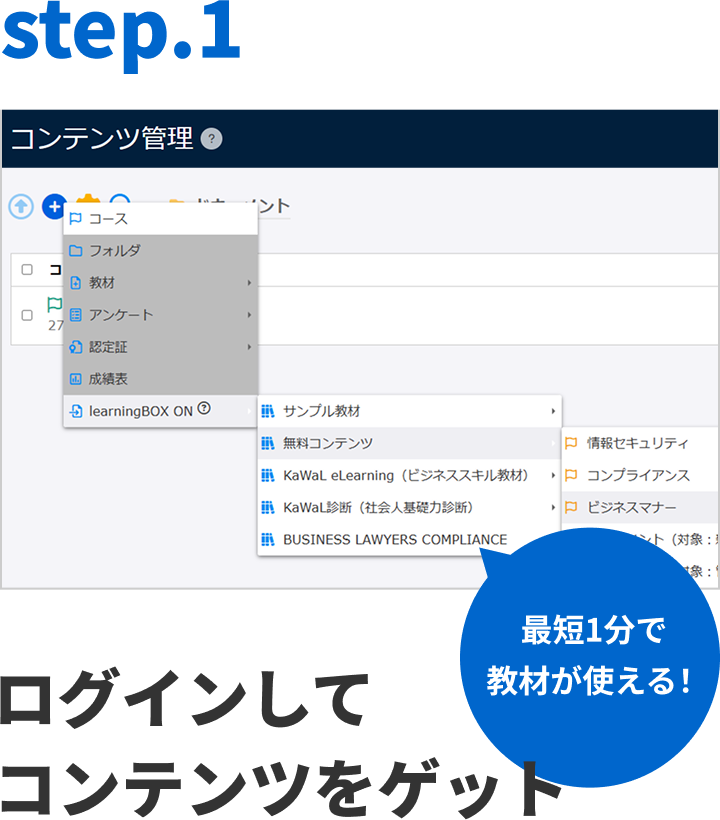Click the books icon beside サンプル教材
The image size is (720, 820).
coord(268,411)
